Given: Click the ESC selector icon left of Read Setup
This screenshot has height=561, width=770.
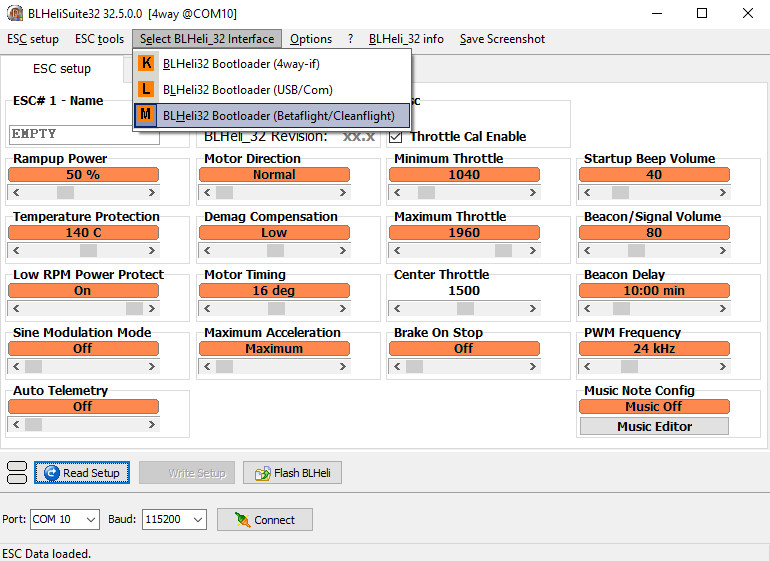Looking at the screenshot, I should coord(17,473).
